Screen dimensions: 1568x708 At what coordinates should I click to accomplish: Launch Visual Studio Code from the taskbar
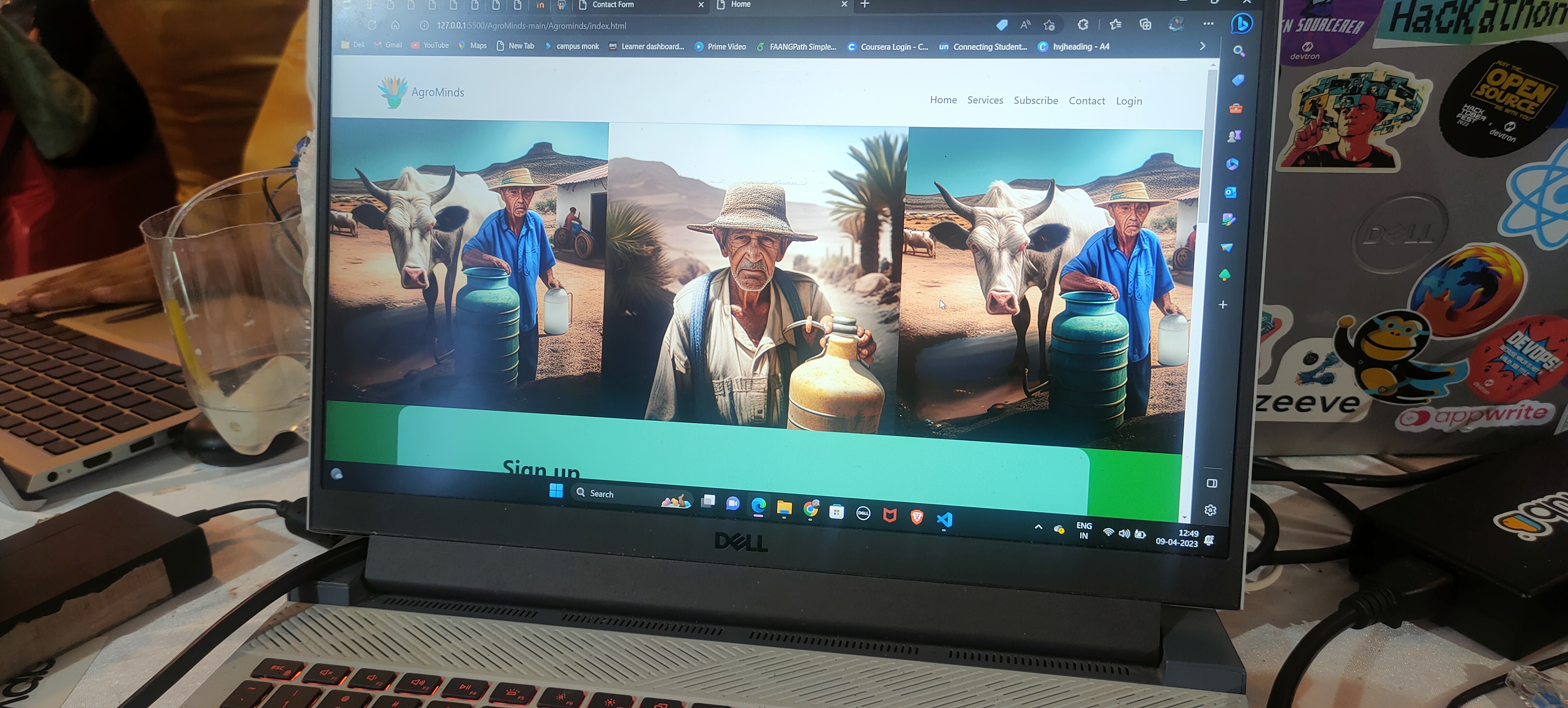point(944,519)
